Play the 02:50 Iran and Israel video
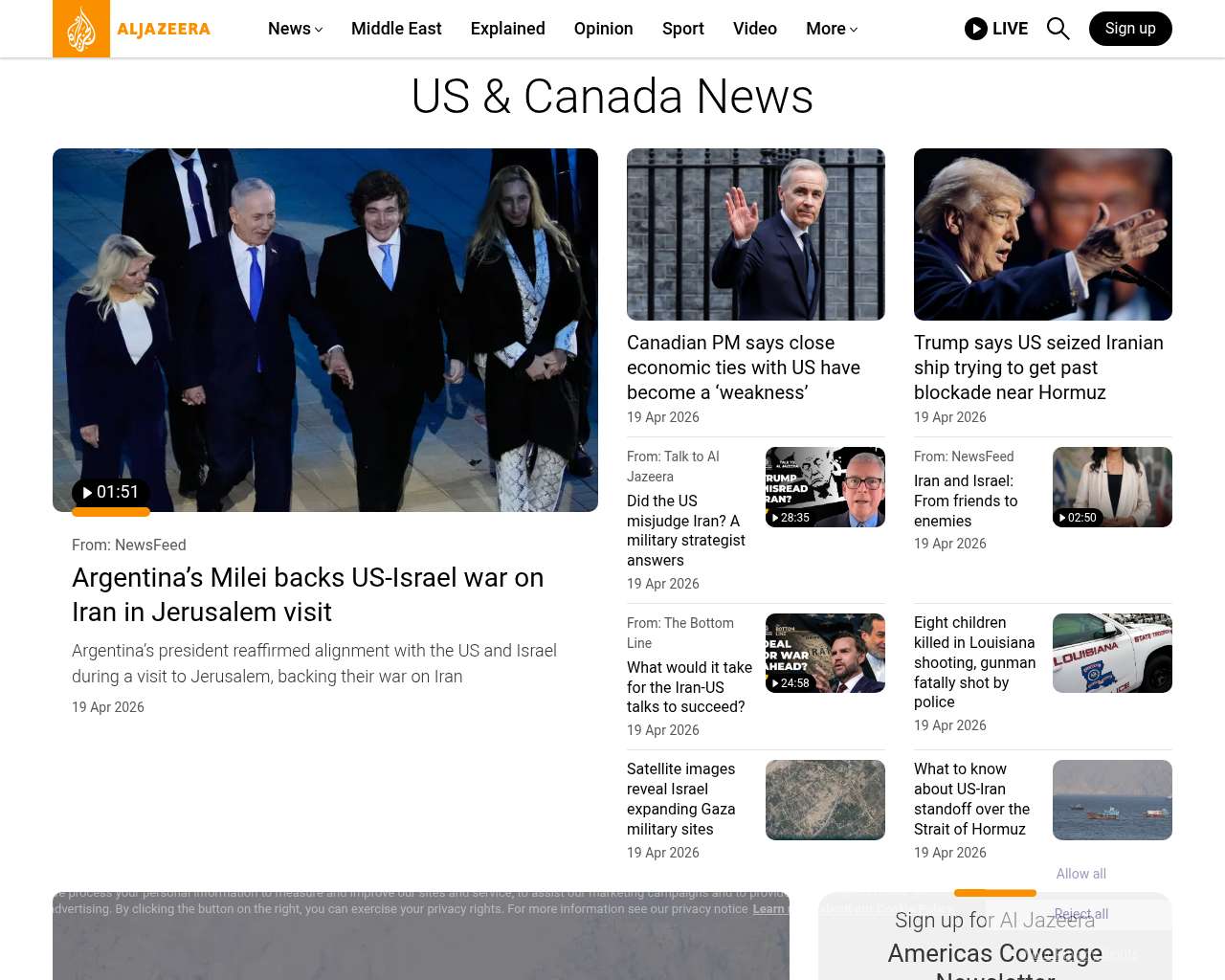 click(x=1078, y=518)
